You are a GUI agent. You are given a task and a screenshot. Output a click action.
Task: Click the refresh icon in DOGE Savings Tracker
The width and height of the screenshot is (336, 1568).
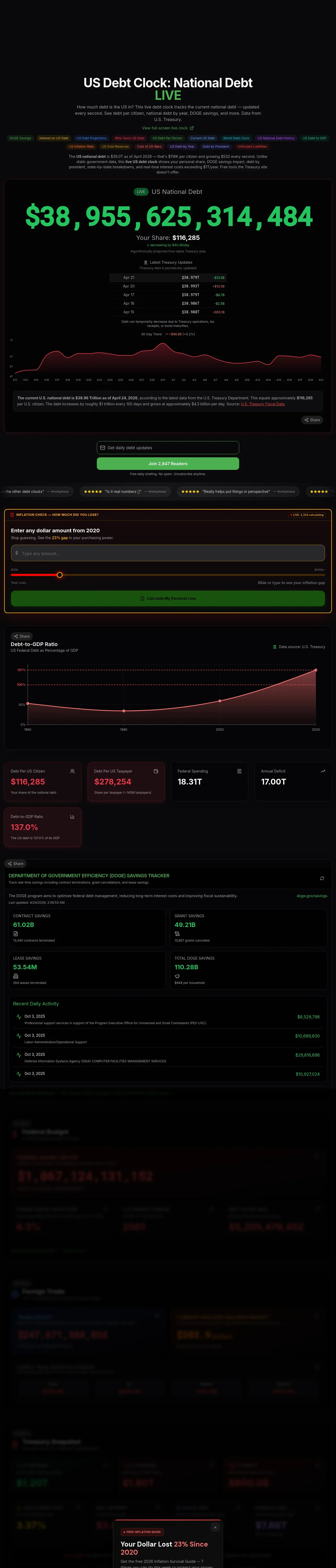[x=322, y=878]
